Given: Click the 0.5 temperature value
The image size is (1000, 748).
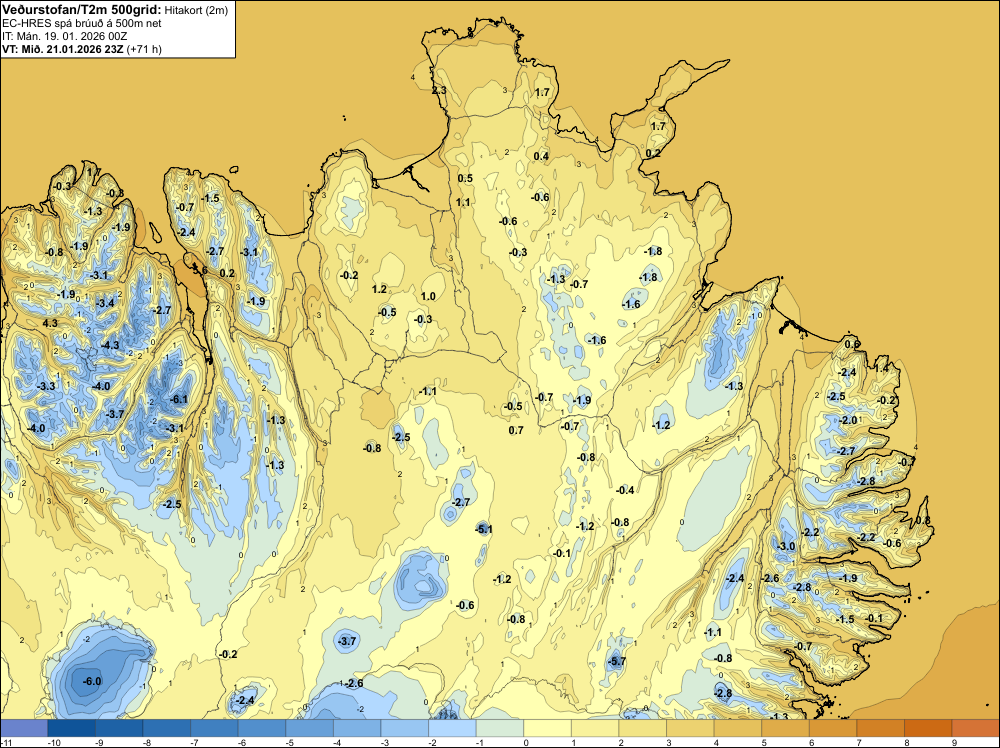Looking at the screenshot, I should tap(465, 178).
